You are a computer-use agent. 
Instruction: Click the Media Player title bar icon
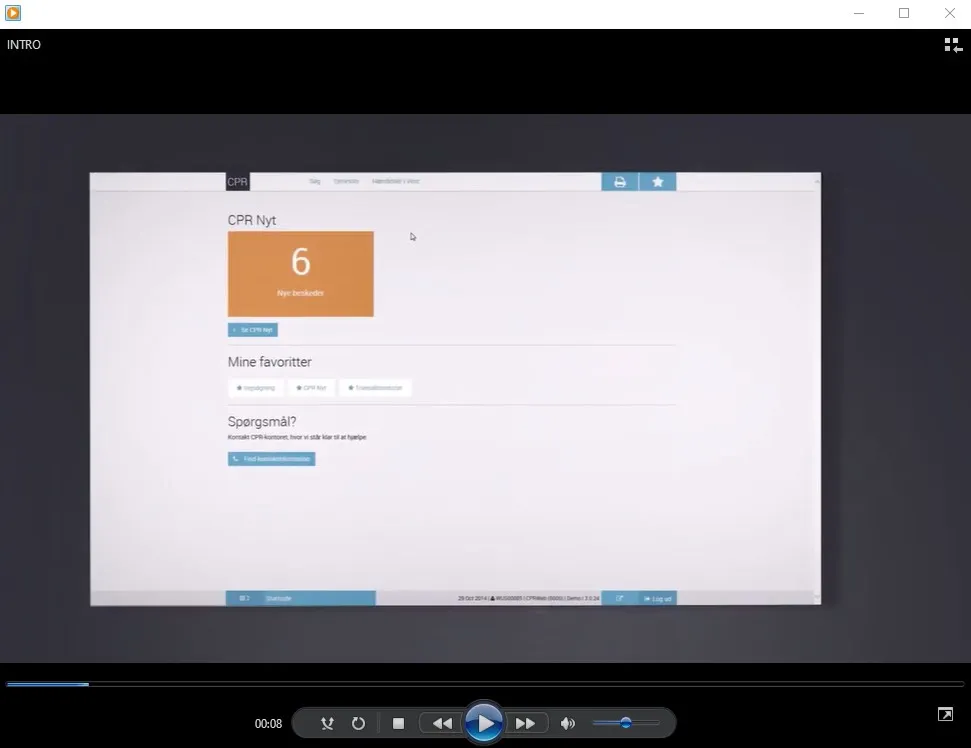tap(13, 13)
